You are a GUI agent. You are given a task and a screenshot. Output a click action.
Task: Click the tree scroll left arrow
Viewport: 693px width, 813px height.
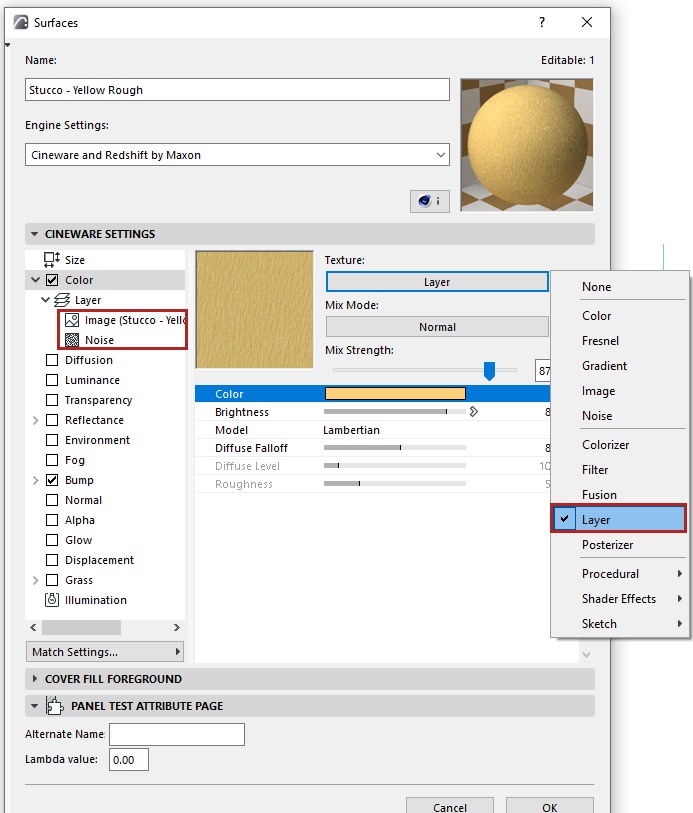click(33, 627)
